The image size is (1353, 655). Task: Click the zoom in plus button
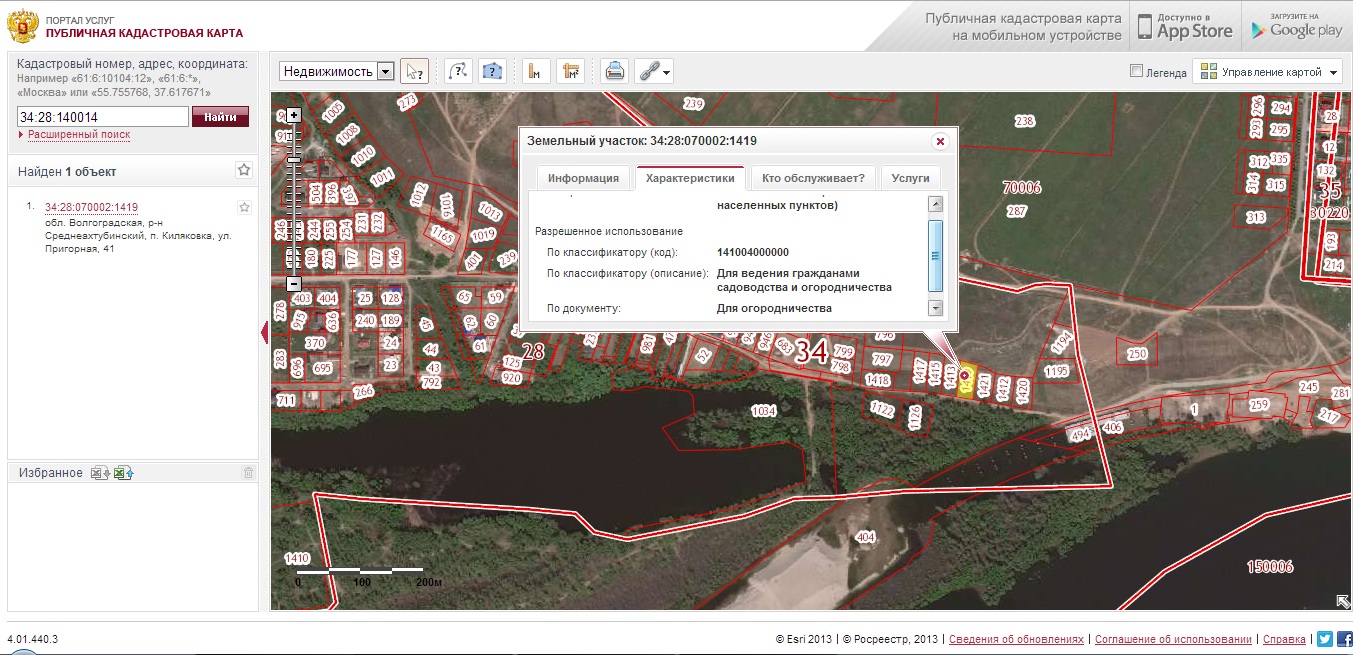[x=294, y=114]
